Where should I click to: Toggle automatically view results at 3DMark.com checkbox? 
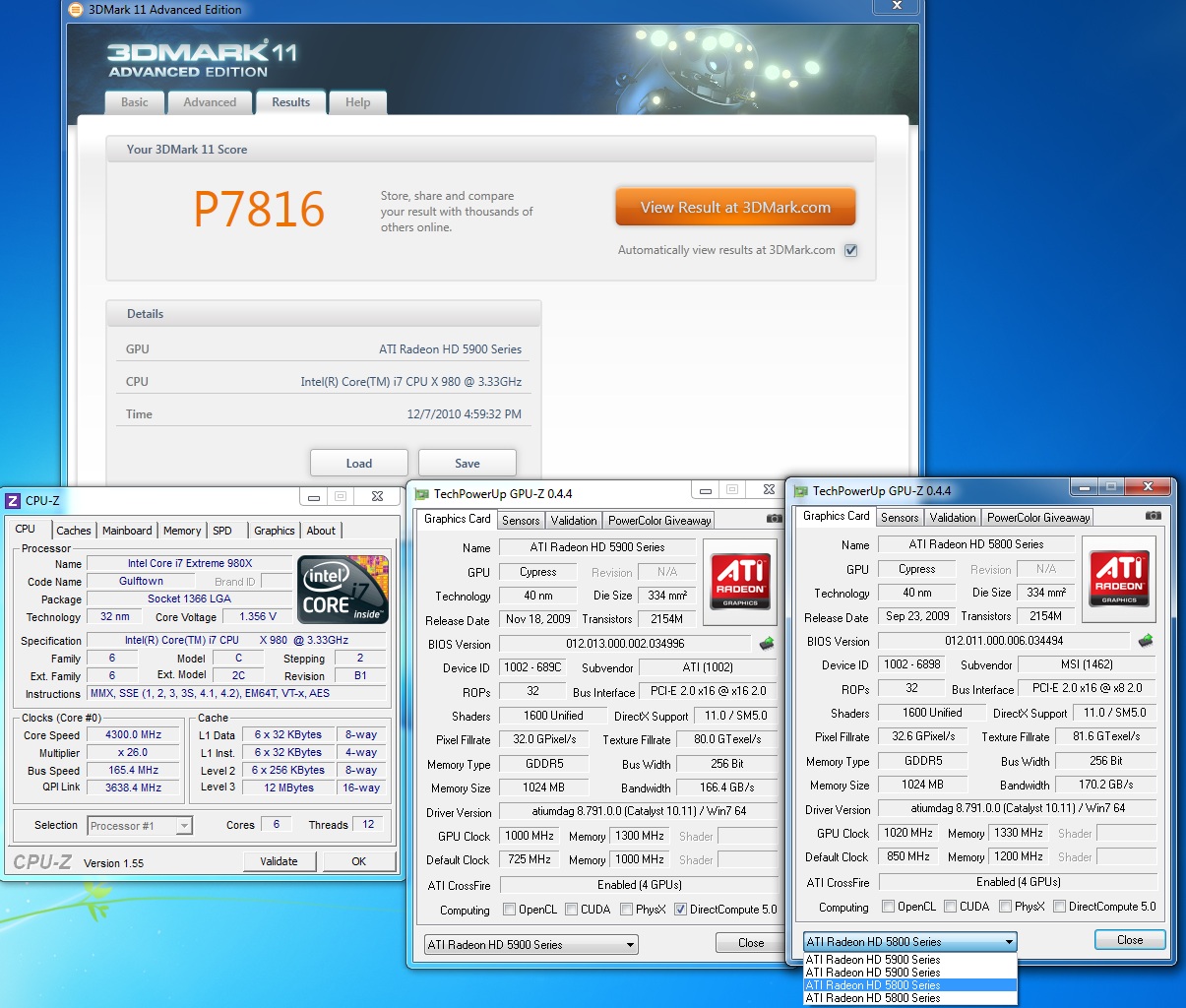851,250
